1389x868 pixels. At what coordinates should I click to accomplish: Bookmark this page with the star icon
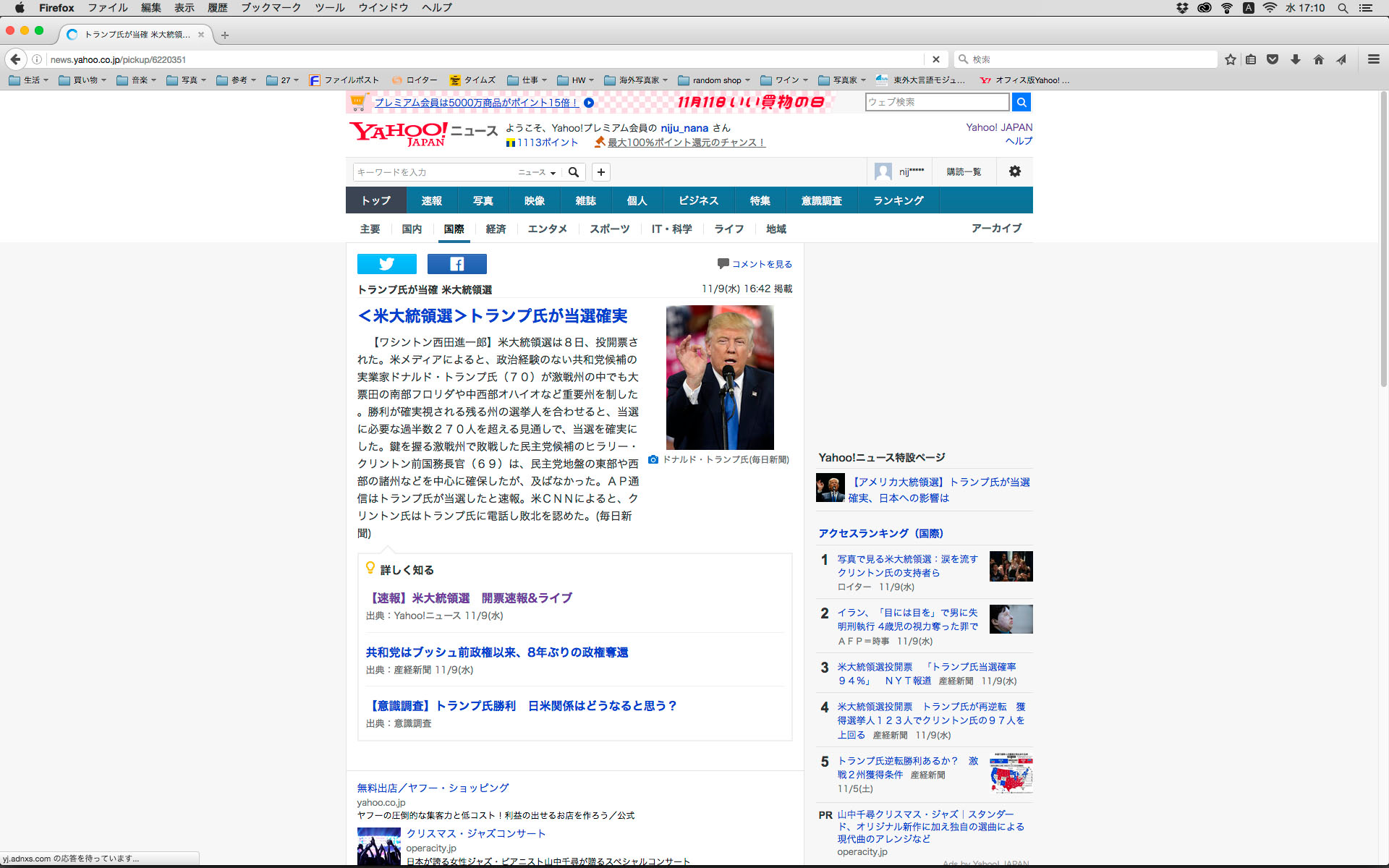click(1230, 59)
